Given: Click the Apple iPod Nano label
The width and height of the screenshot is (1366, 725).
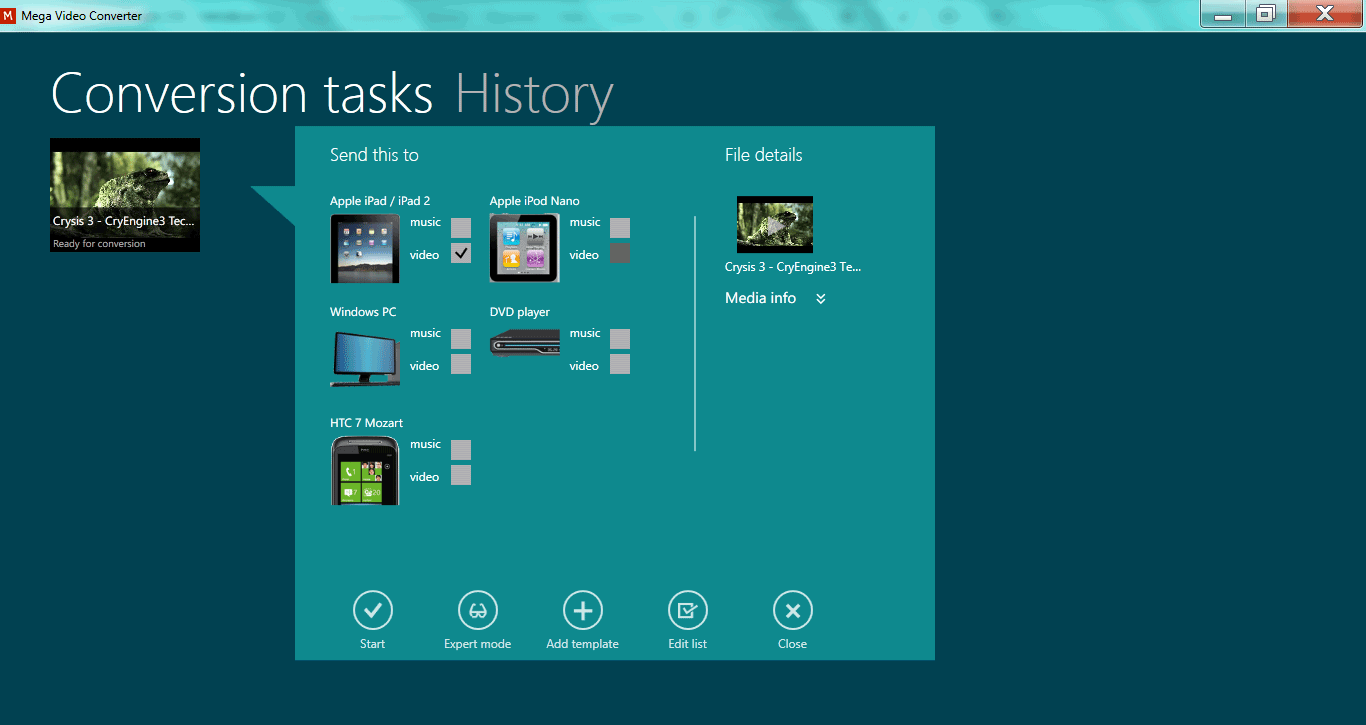Looking at the screenshot, I should [x=535, y=201].
